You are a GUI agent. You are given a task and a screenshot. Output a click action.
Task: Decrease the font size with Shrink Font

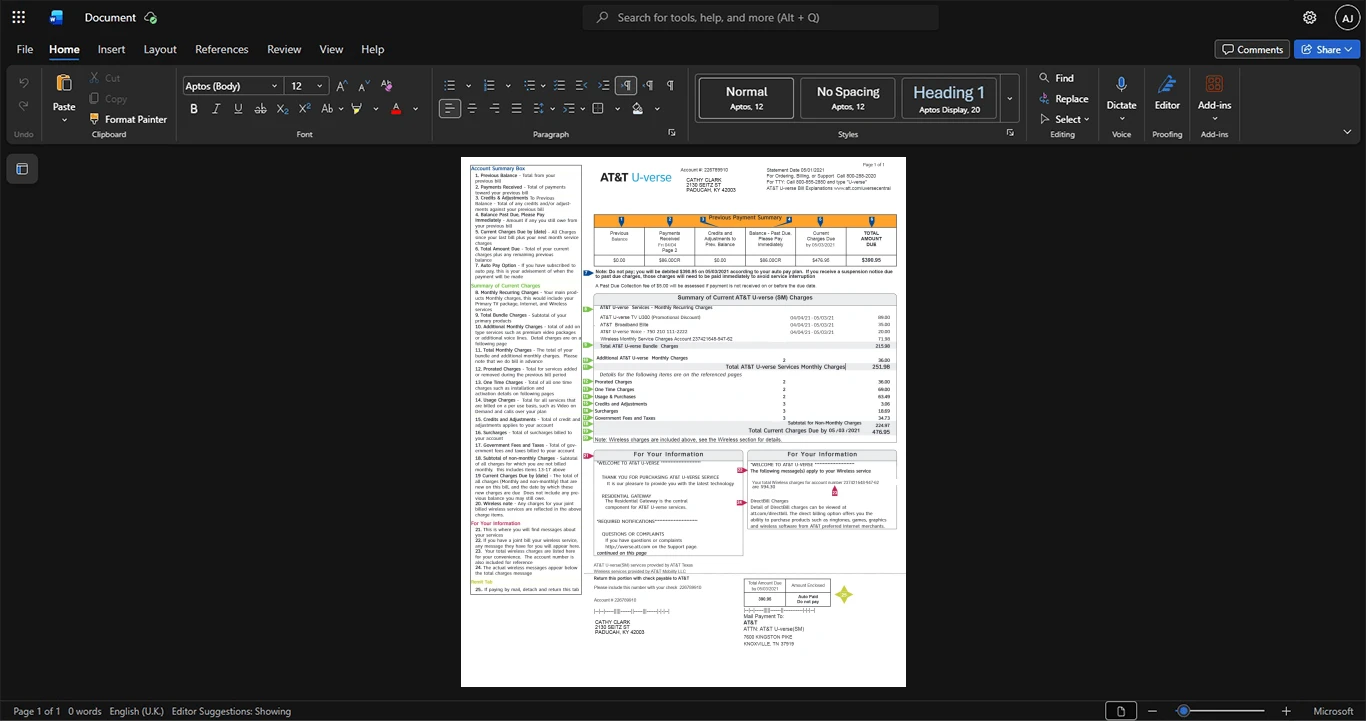[363, 86]
